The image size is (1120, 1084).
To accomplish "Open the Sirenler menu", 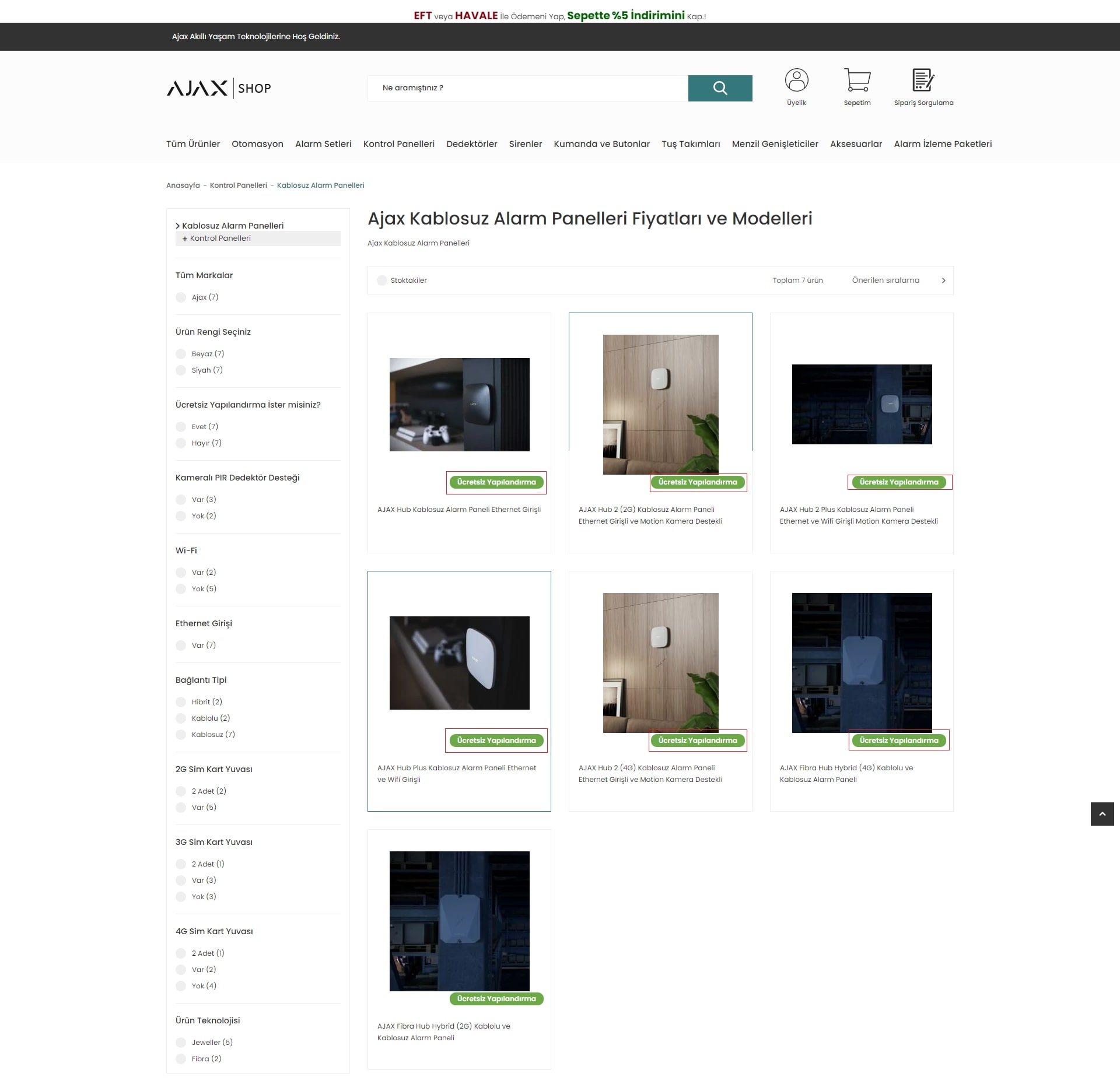I will coord(526,144).
